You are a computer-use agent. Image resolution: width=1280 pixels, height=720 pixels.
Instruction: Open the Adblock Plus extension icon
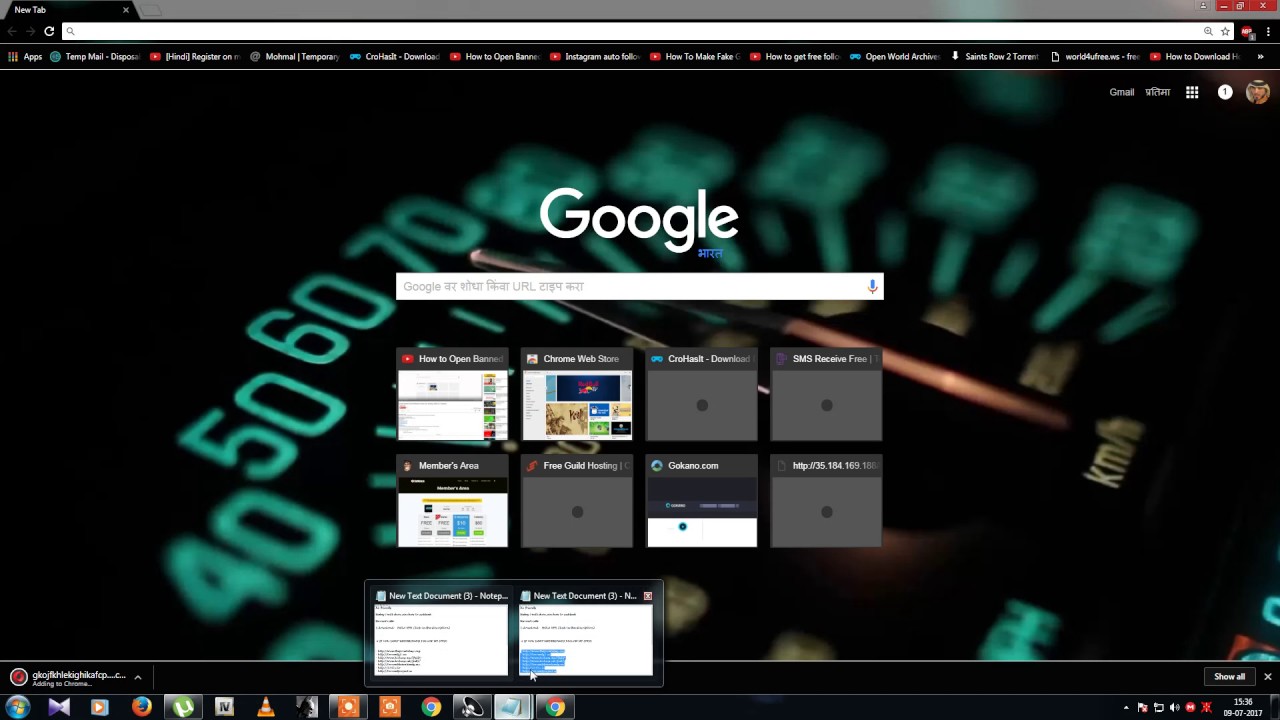[x=1247, y=32]
